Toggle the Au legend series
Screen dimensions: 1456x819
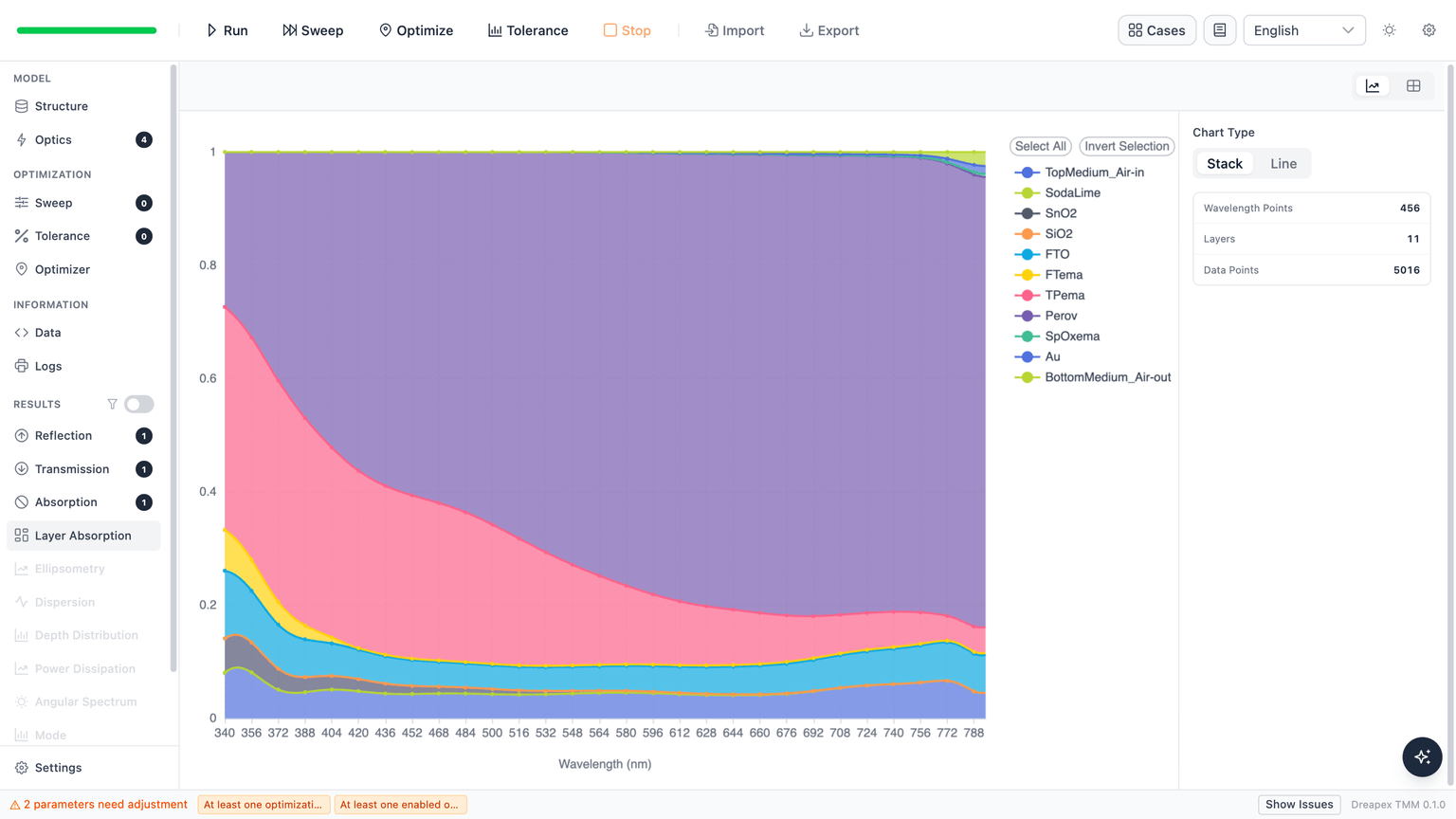tap(1038, 356)
